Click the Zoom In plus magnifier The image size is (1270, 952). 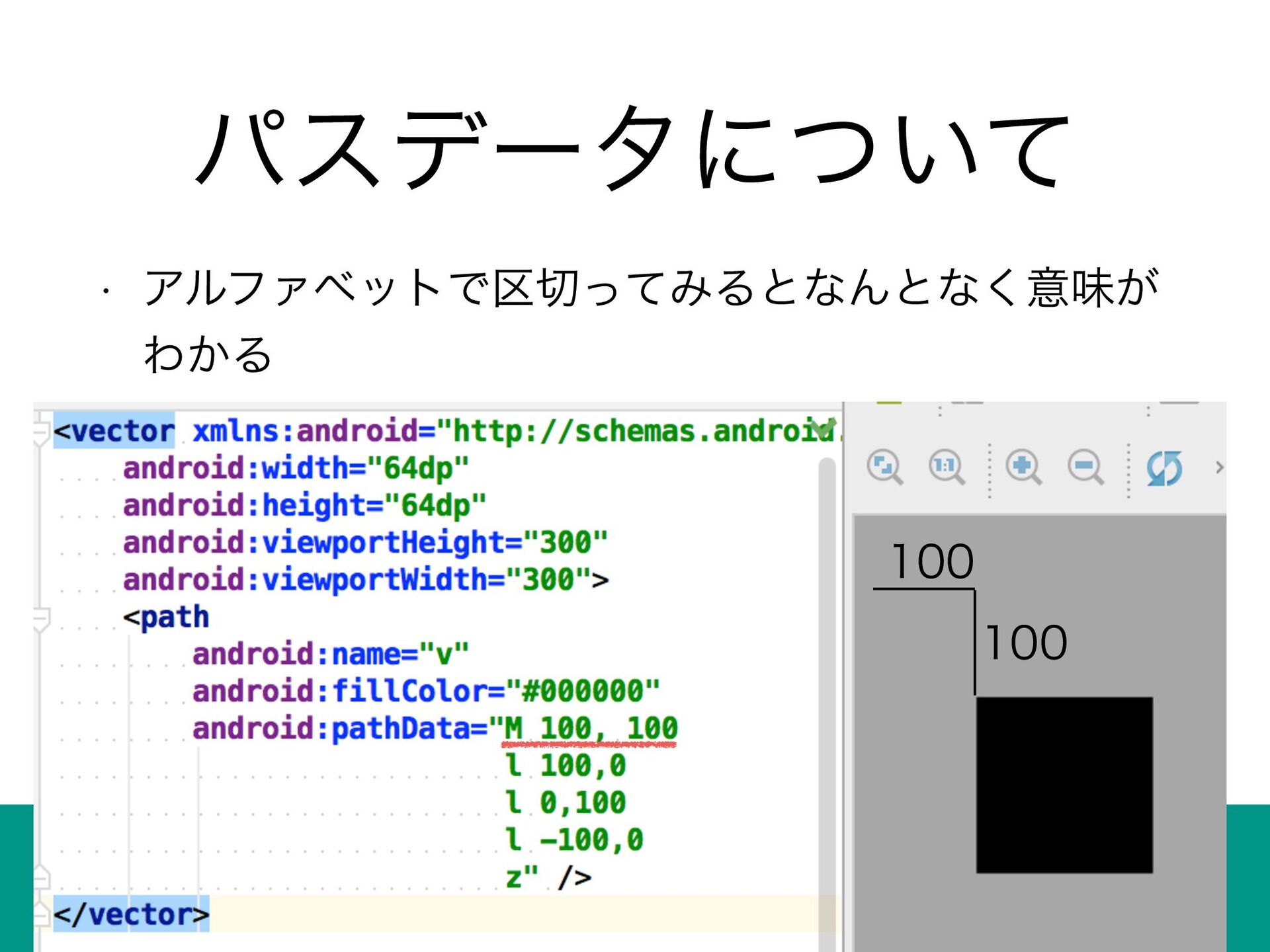pyautogui.click(x=1023, y=467)
